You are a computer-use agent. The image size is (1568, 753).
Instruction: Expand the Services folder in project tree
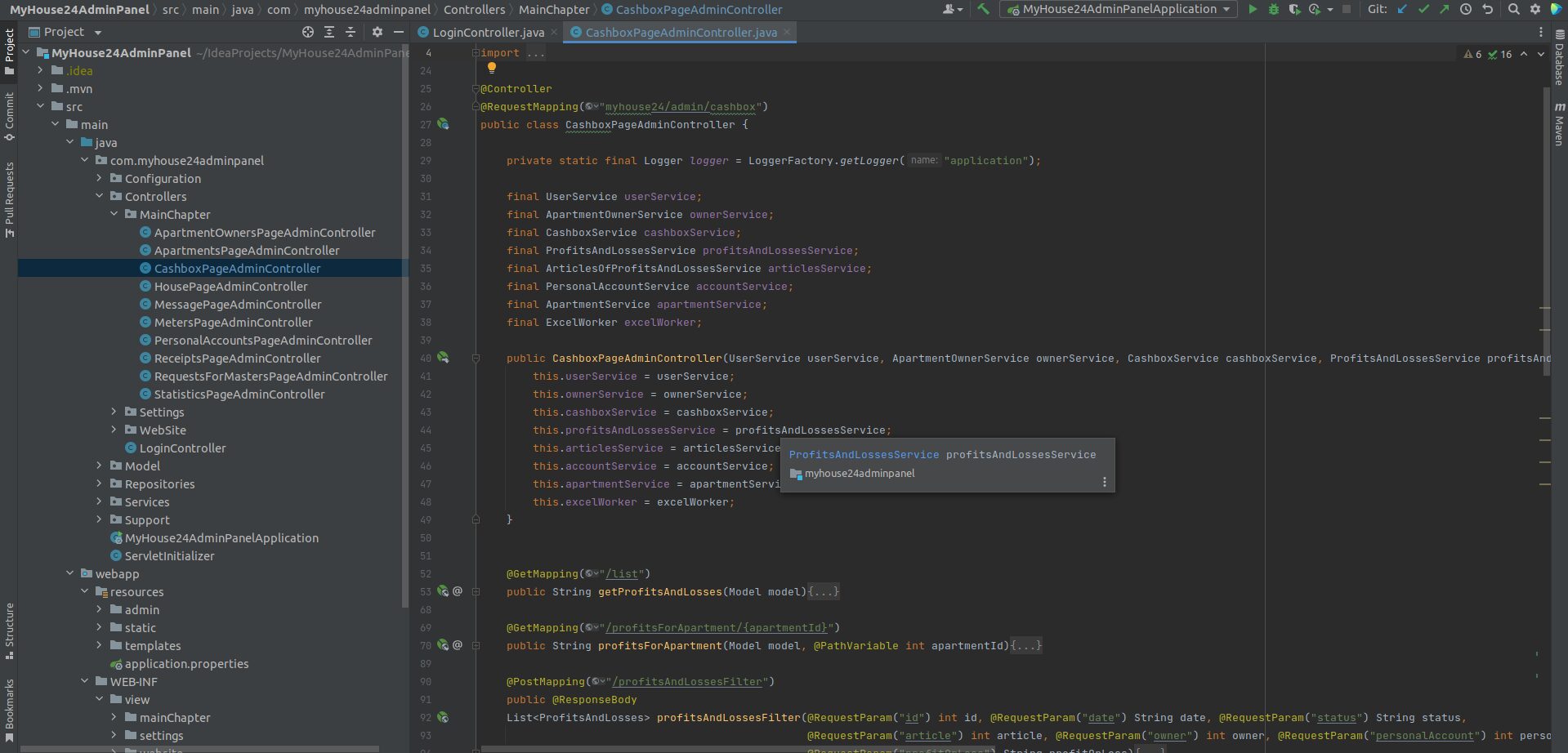pyautogui.click(x=100, y=501)
